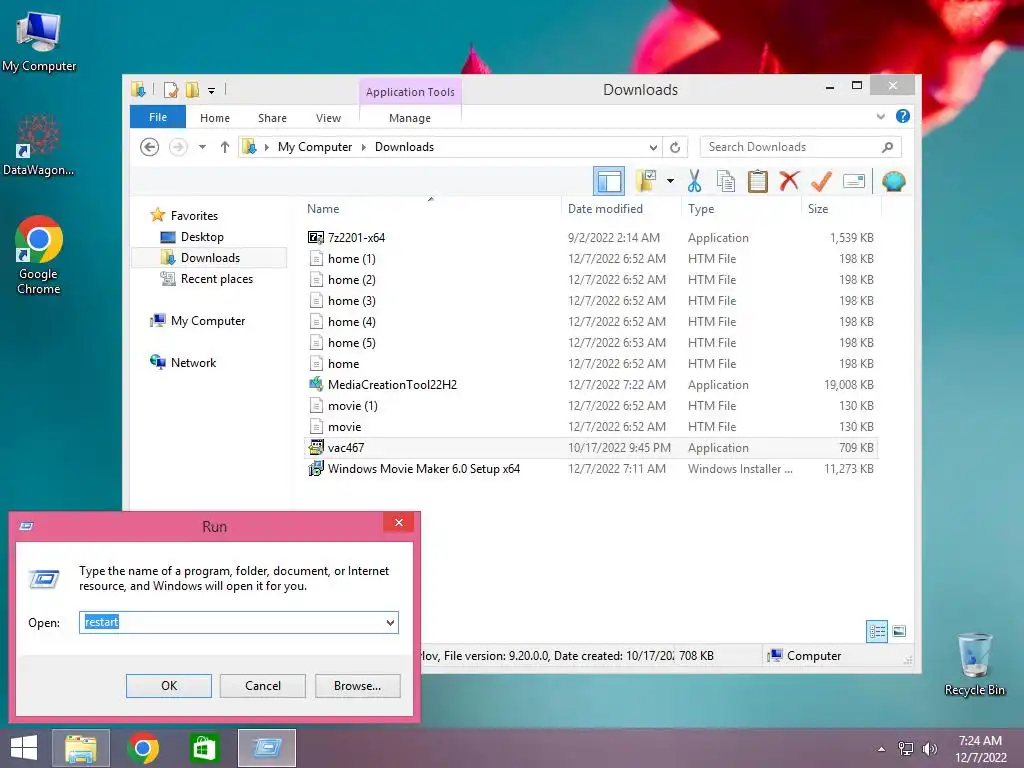The width and height of the screenshot is (1024, 768).
Task: Select Desktop in navigation pane
Action: tap(202, 236)
